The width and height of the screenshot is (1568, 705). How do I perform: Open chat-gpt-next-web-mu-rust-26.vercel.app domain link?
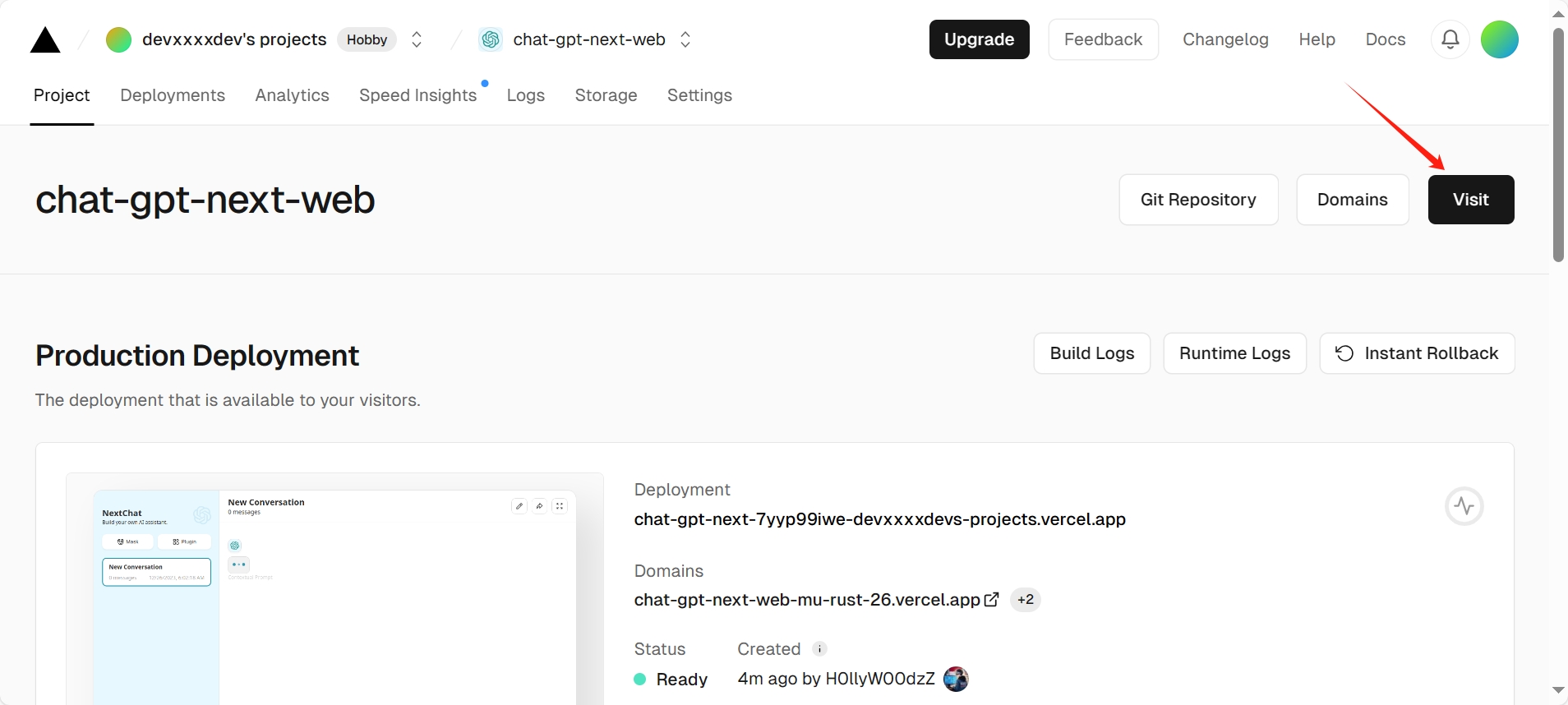click(807, 600)
